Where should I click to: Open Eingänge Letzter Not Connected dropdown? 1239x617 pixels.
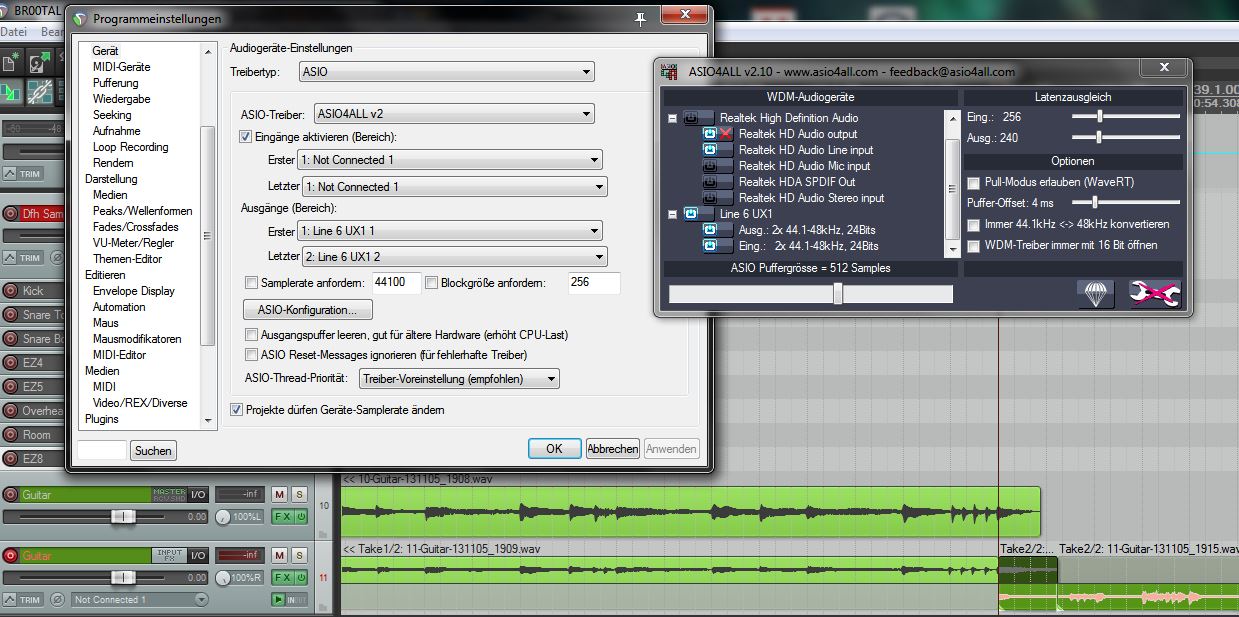pos(454,187)
